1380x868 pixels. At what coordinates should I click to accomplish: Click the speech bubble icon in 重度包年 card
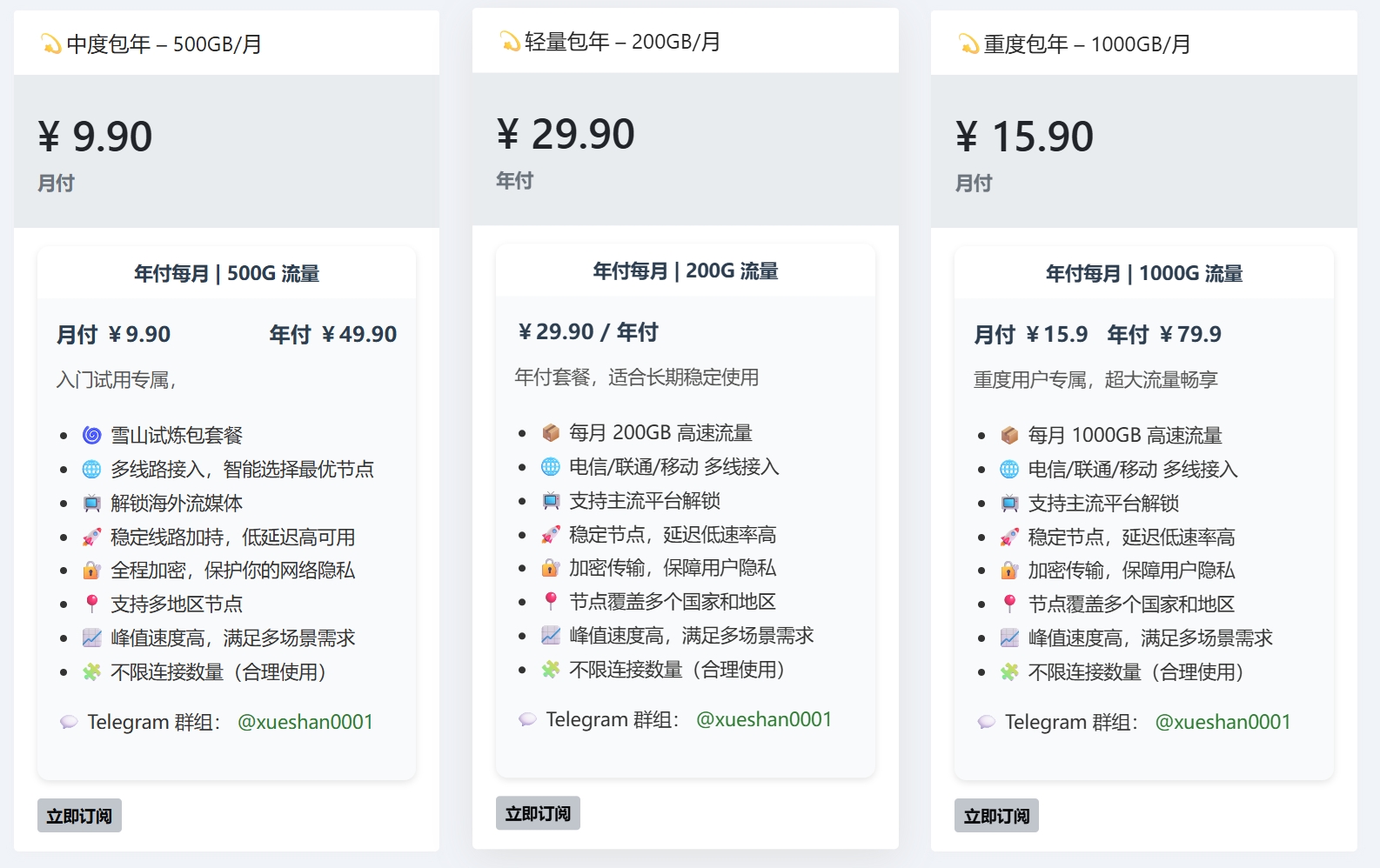tap(986, 722)
